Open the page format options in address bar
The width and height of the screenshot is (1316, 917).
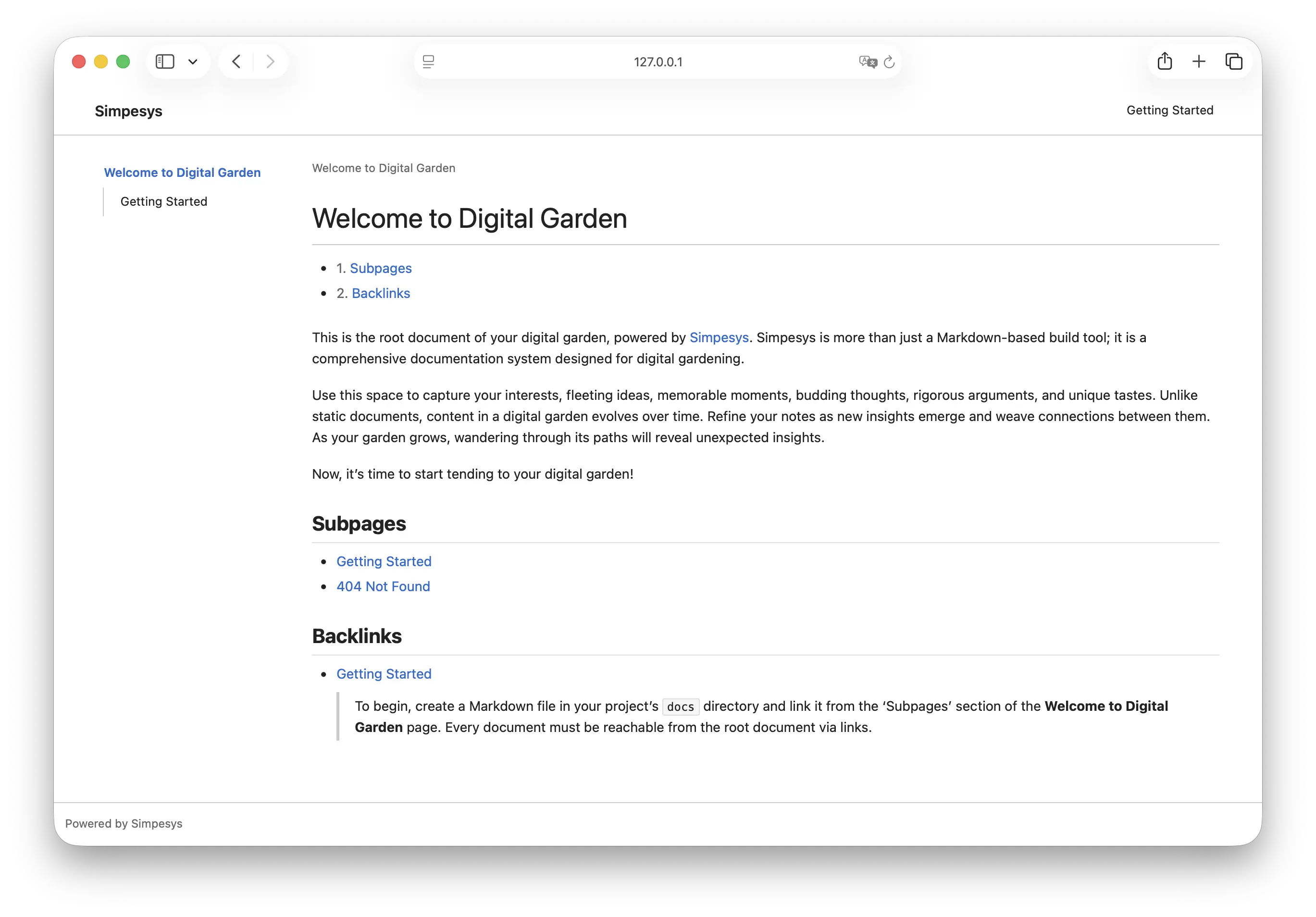[428, 62]
